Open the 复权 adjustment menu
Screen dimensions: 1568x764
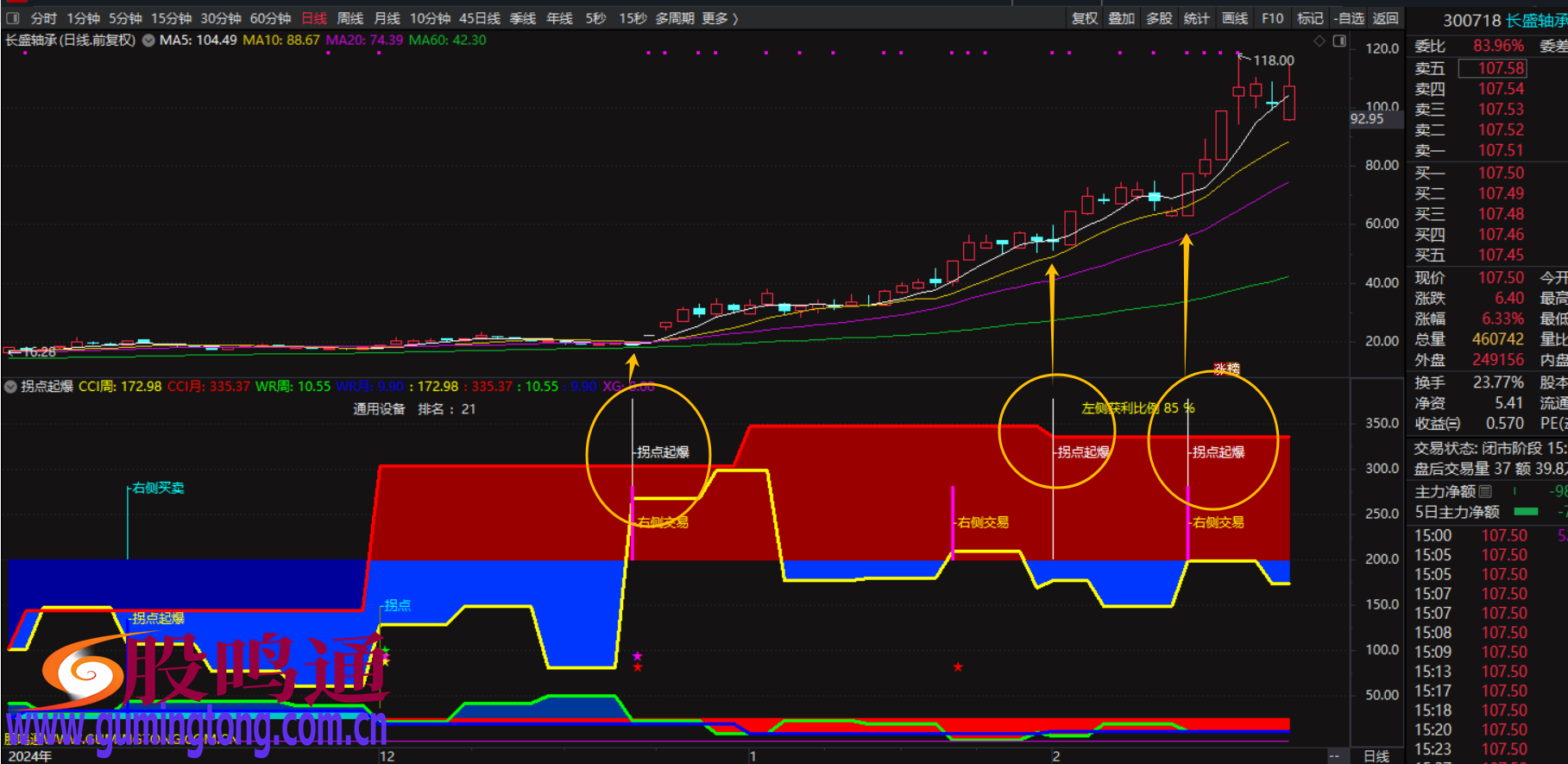1084,18
